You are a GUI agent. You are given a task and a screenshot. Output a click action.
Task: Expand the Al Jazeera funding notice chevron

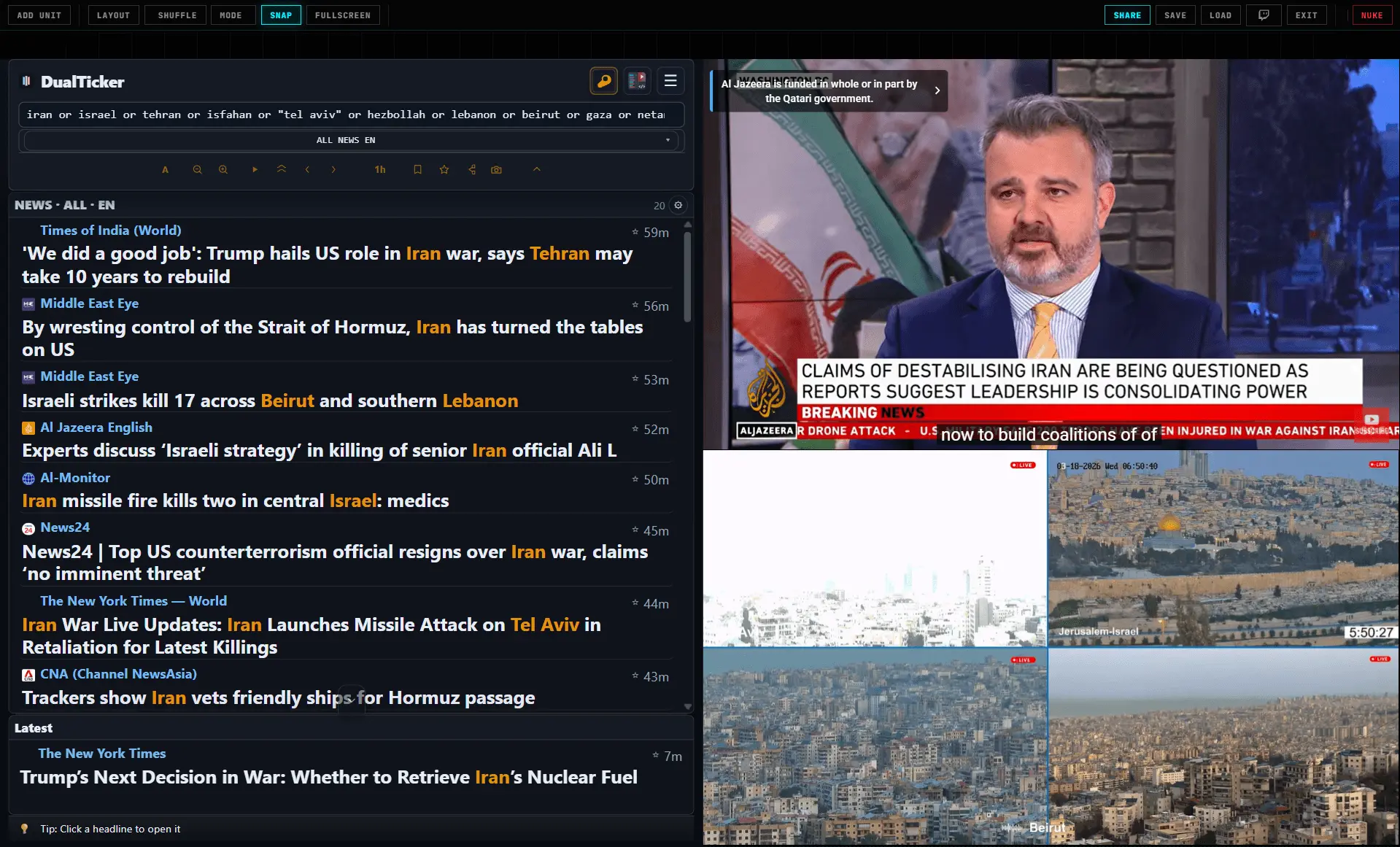(x=937, y=90)
